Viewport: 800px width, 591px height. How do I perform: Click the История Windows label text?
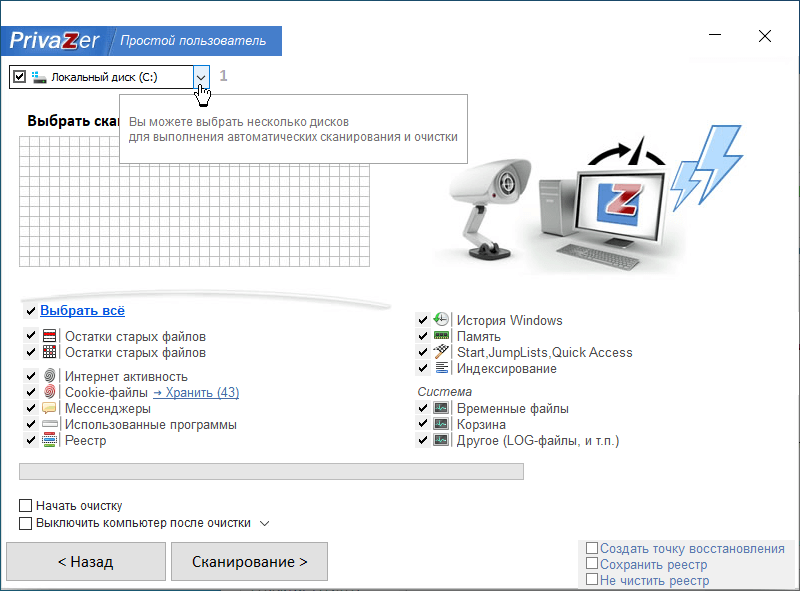tap(510, 321)
